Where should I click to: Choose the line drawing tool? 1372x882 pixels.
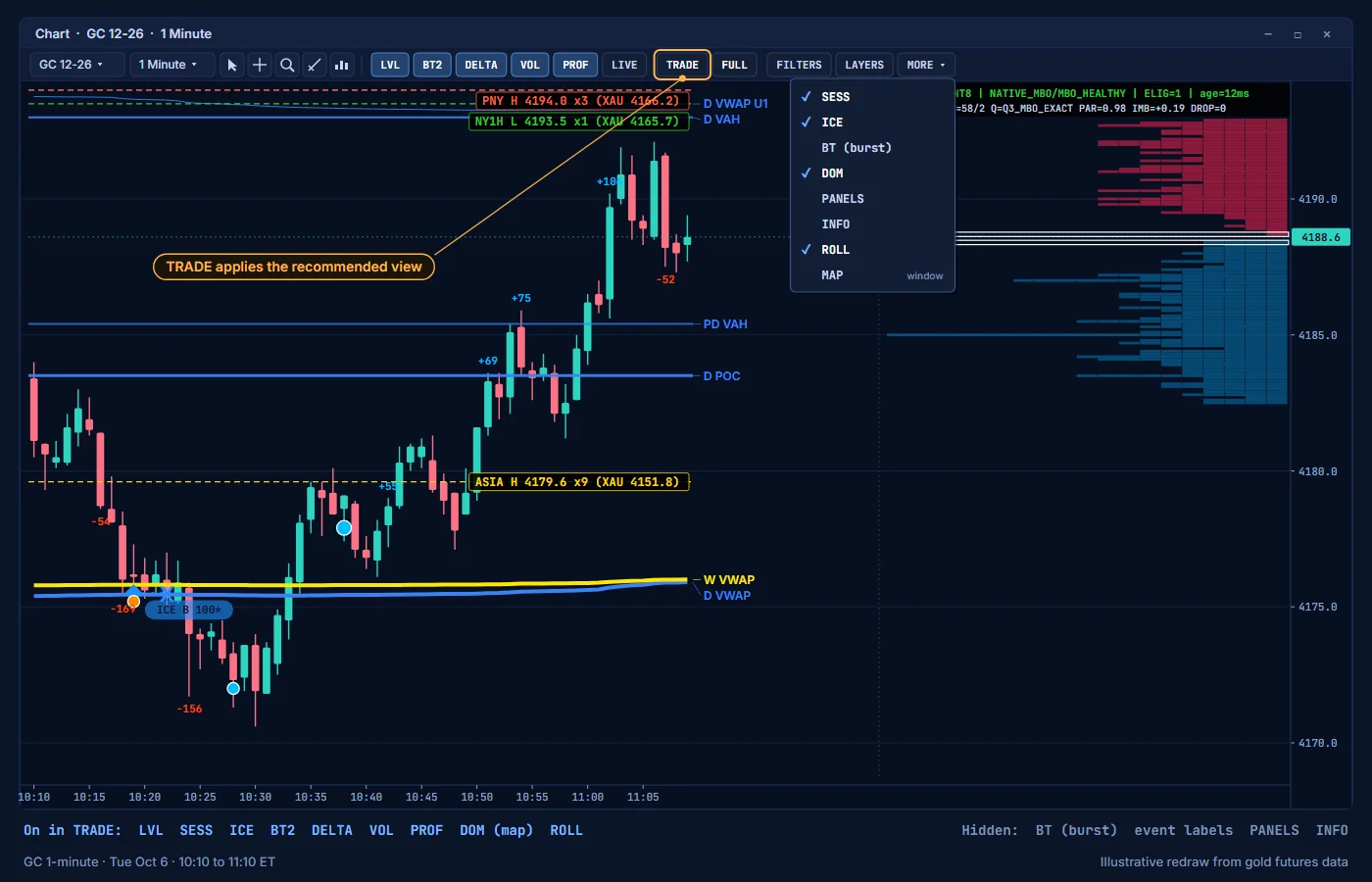[x=315, y=65]
